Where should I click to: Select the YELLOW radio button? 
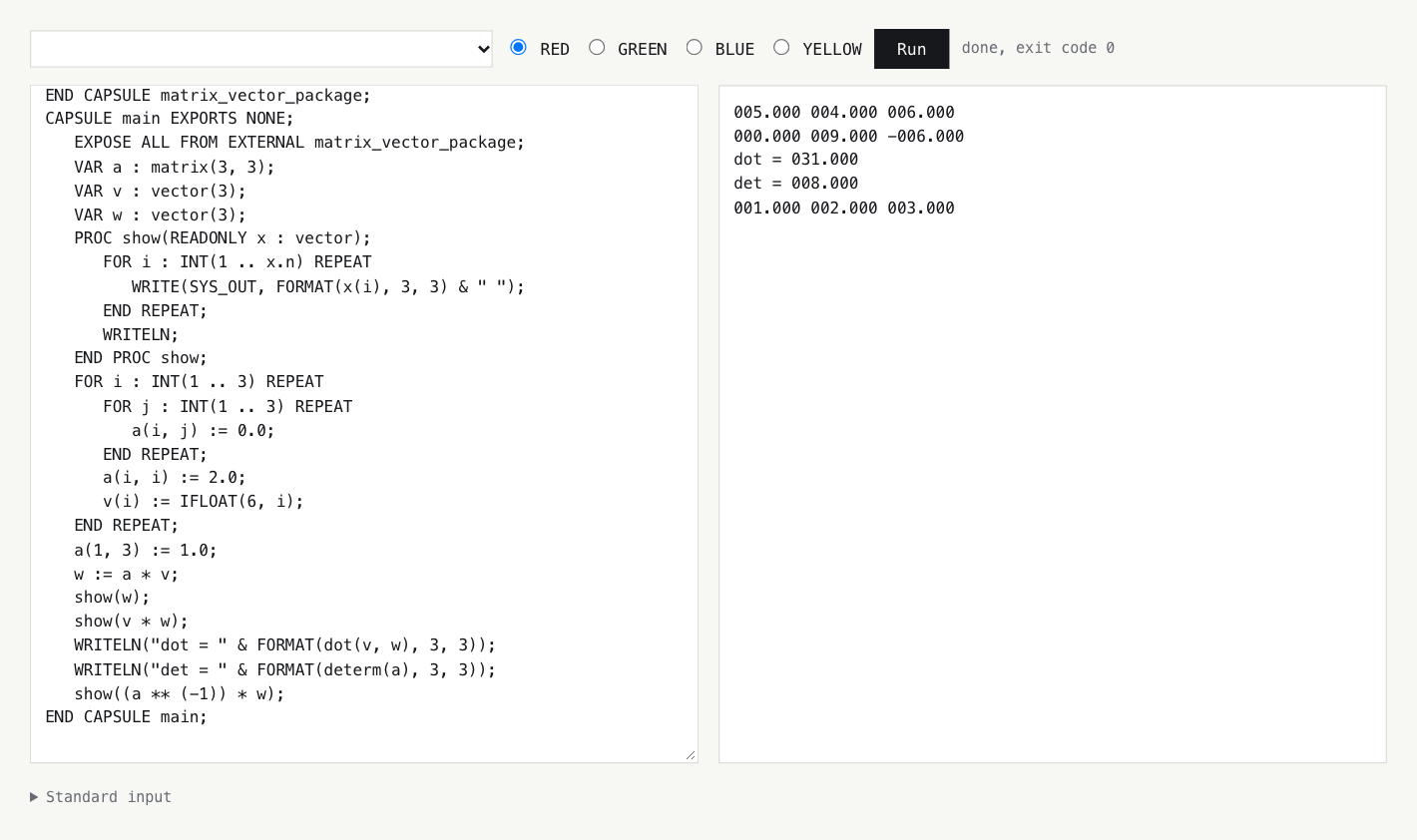(x=781, y=47)
